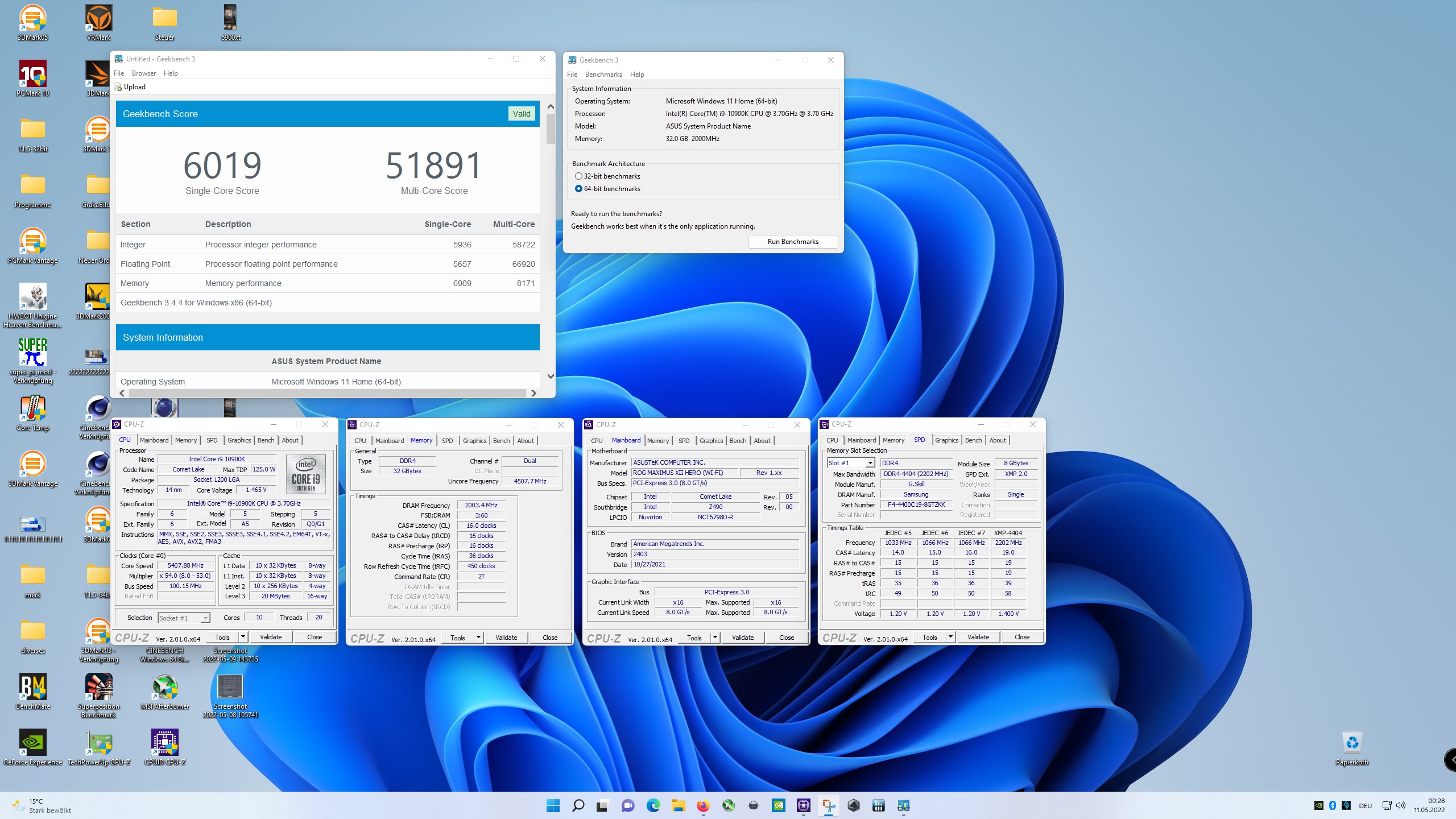The width and height of the screenshot is (1456, 819).
Task: Click the Part Number F4-4400C19-8GTZKK field
Action: pyautogui.click(x=916, y=505)
